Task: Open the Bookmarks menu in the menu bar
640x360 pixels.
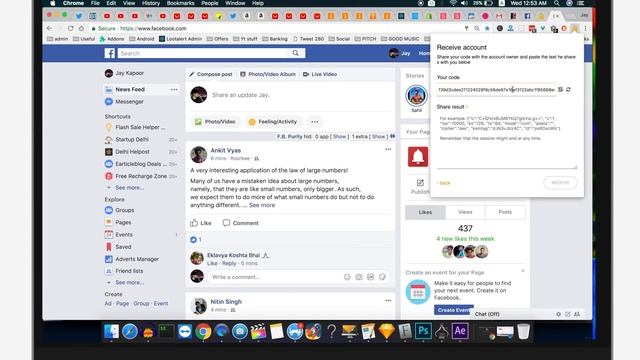Action: point(180,3)
